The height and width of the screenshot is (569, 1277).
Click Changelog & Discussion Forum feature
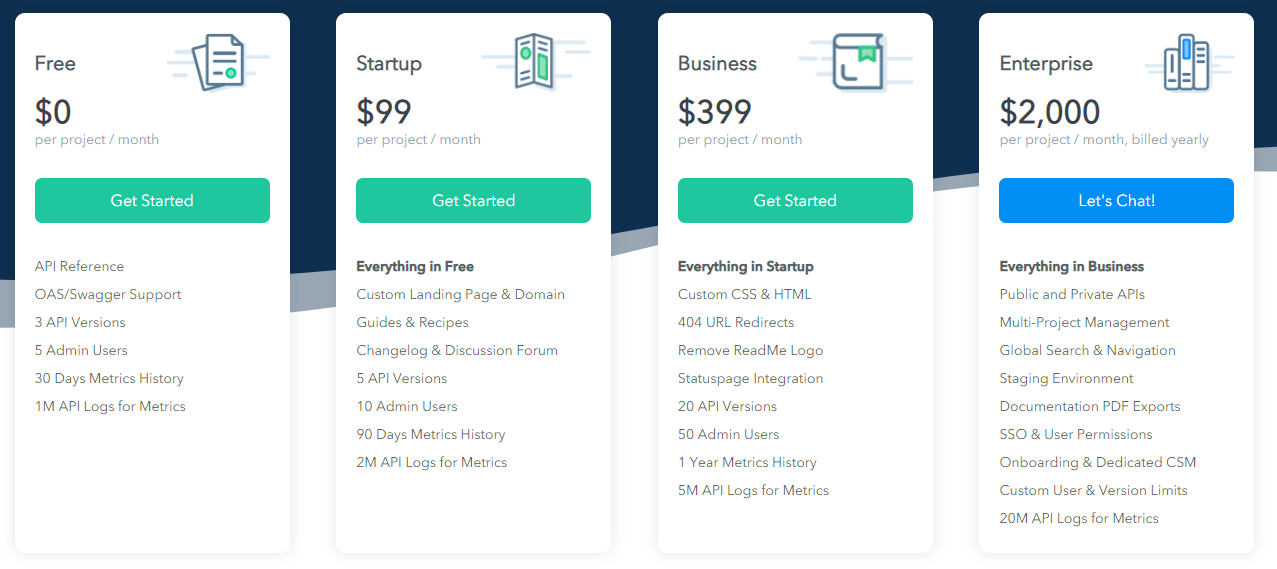457,350
